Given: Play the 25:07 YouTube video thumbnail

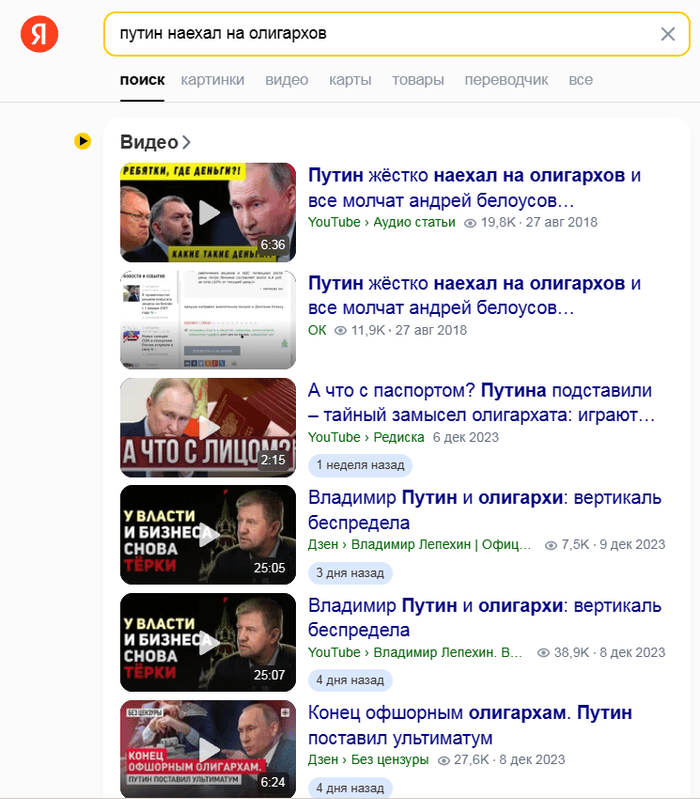Looking at the screenshot, I should tap(208, 643).
